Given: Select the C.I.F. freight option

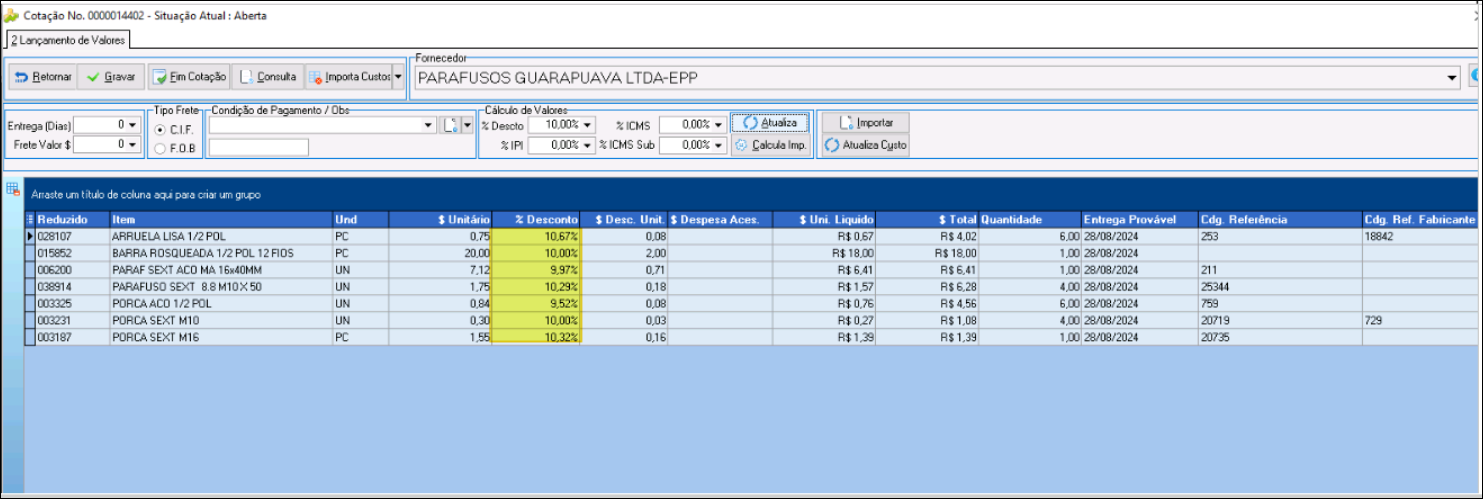Looking at the screenshot, I should [x=173, y=130].
